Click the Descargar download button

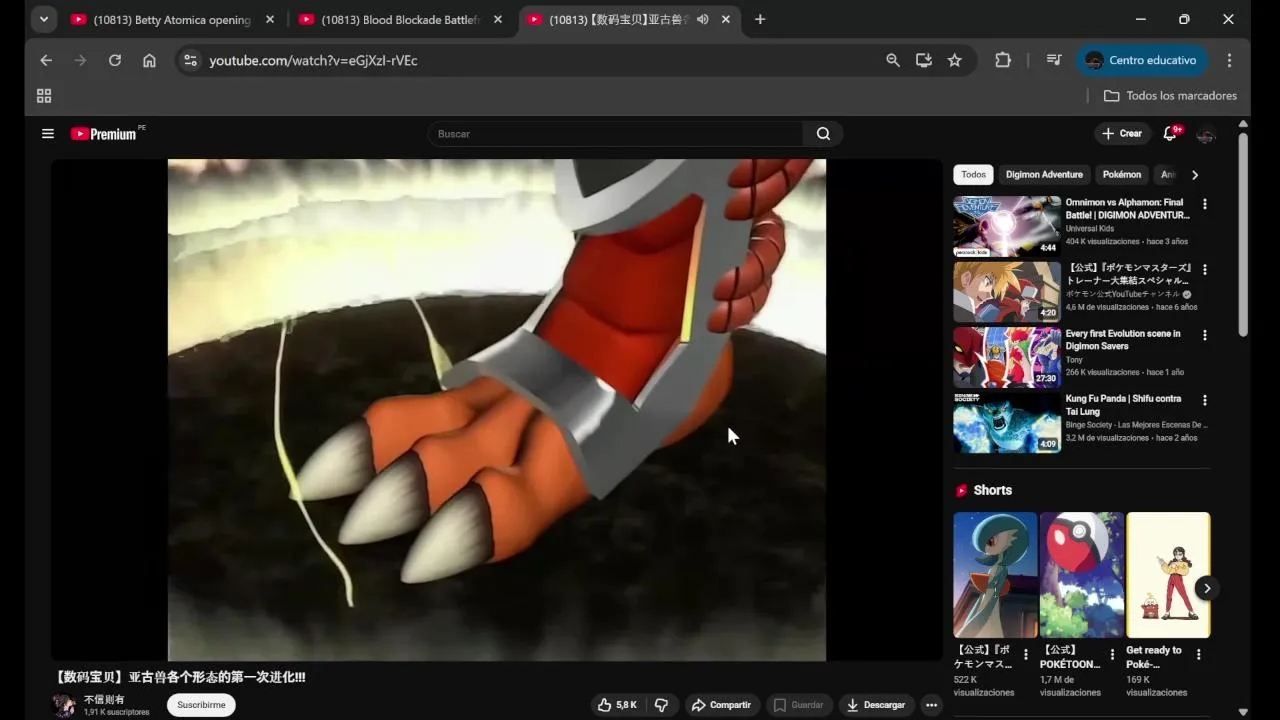click(876, 705)
